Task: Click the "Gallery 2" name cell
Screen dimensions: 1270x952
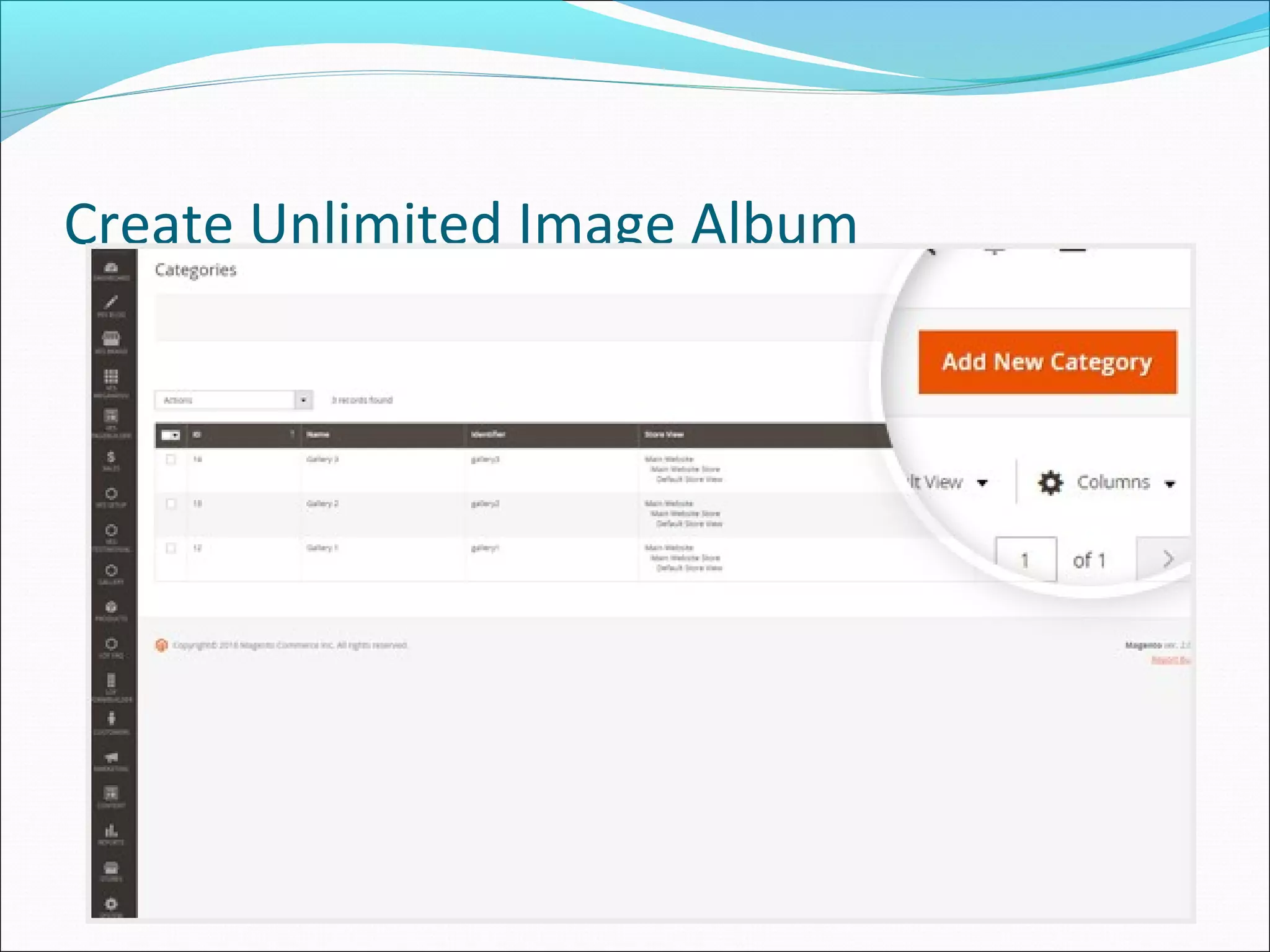Action: (x=322, y=503)
